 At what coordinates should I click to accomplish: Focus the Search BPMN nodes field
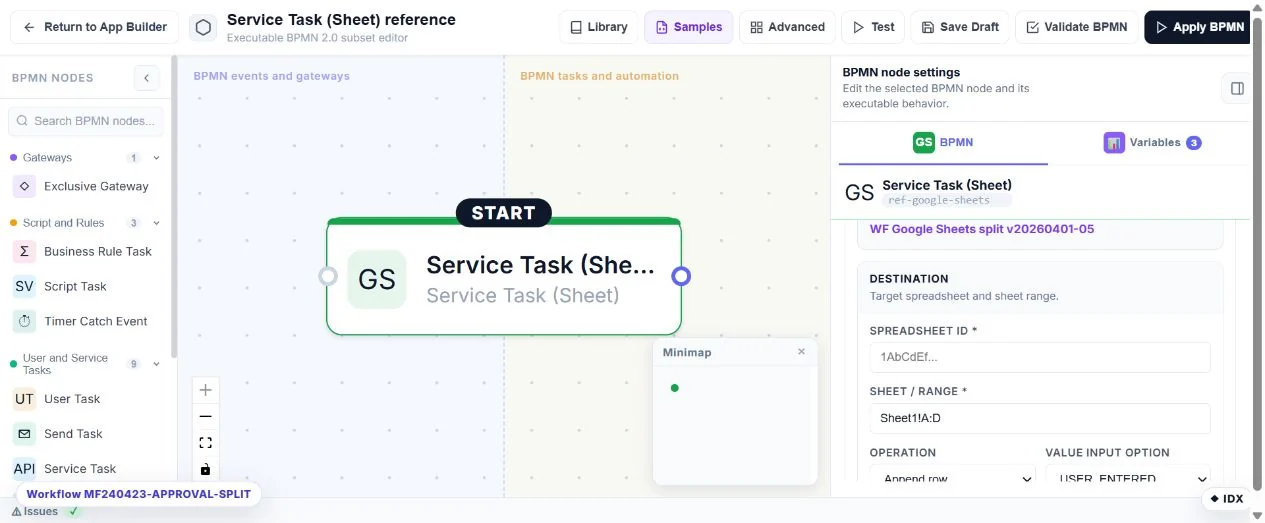click(x=86, y=121)
